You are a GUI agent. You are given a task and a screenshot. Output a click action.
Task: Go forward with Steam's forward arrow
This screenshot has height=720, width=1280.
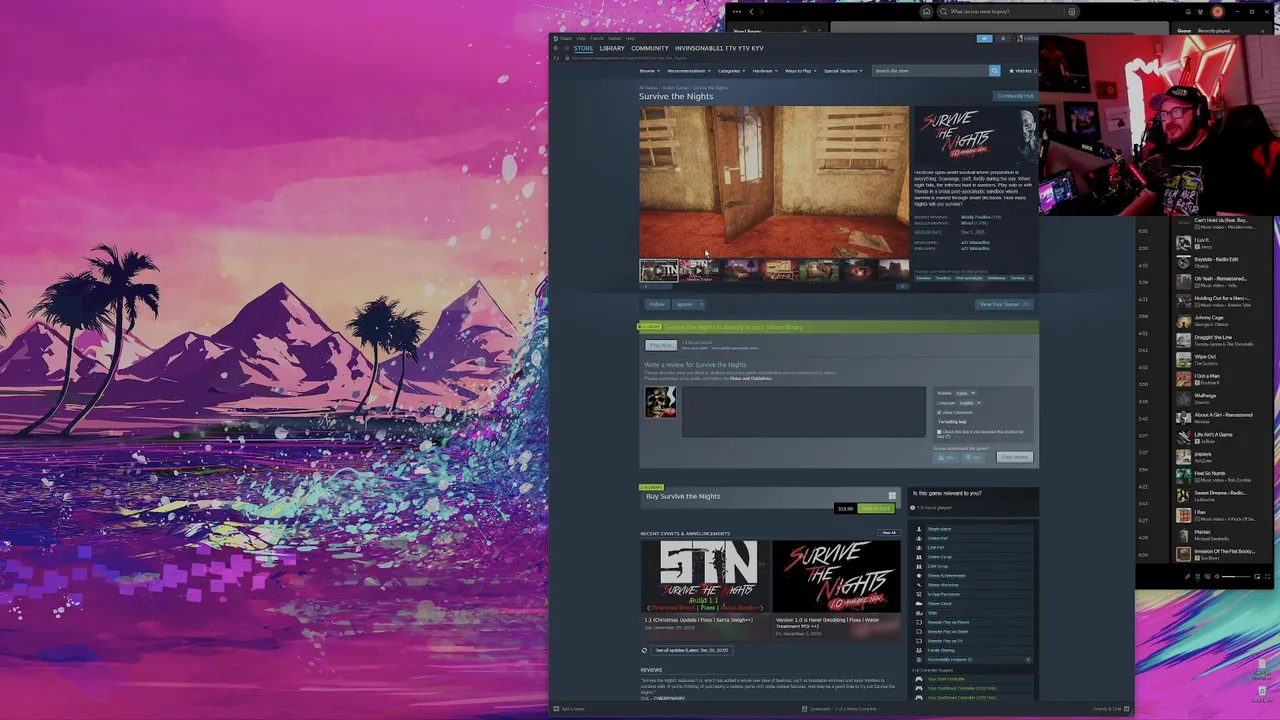567,48
